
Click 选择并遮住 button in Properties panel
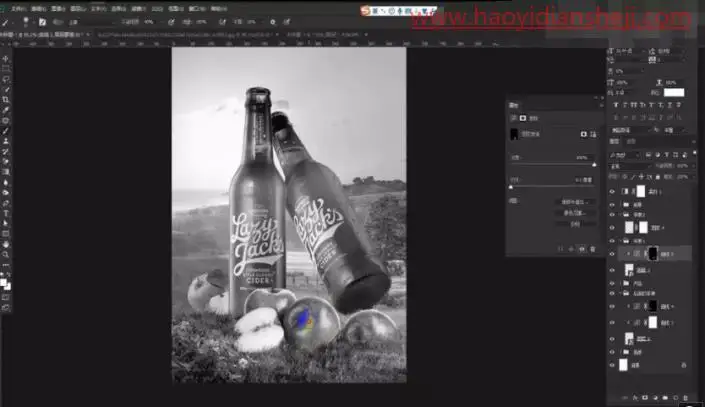tap(575, 202)
